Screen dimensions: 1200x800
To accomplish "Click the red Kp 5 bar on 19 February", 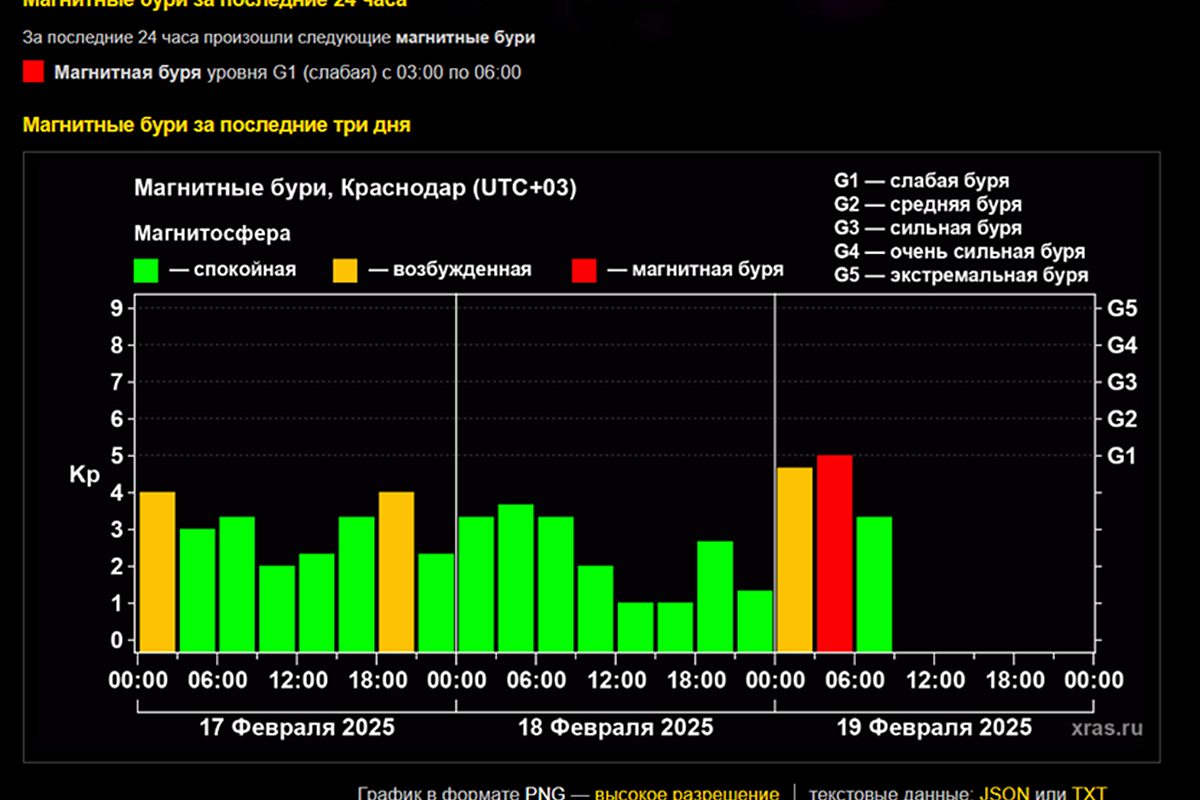I will [x=834, y=552].
